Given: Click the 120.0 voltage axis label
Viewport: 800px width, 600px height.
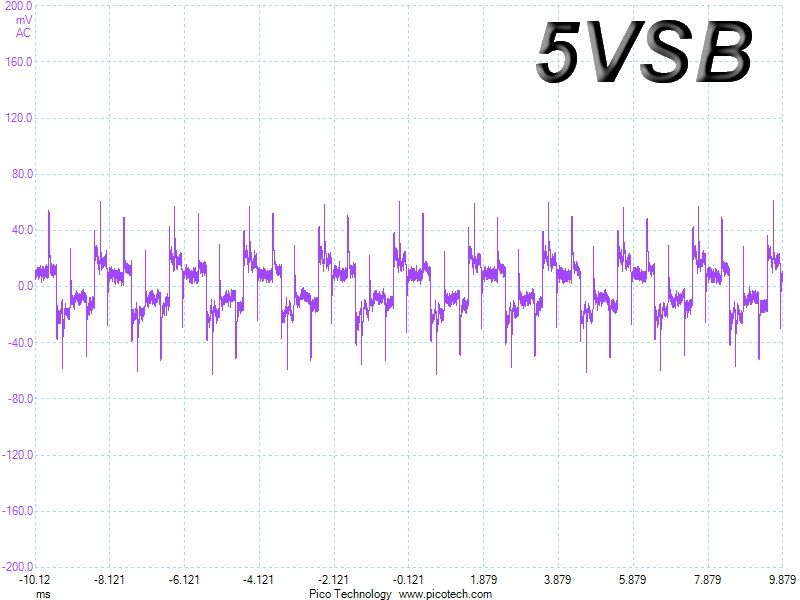Looking at the screenshot, I should 19,118.
